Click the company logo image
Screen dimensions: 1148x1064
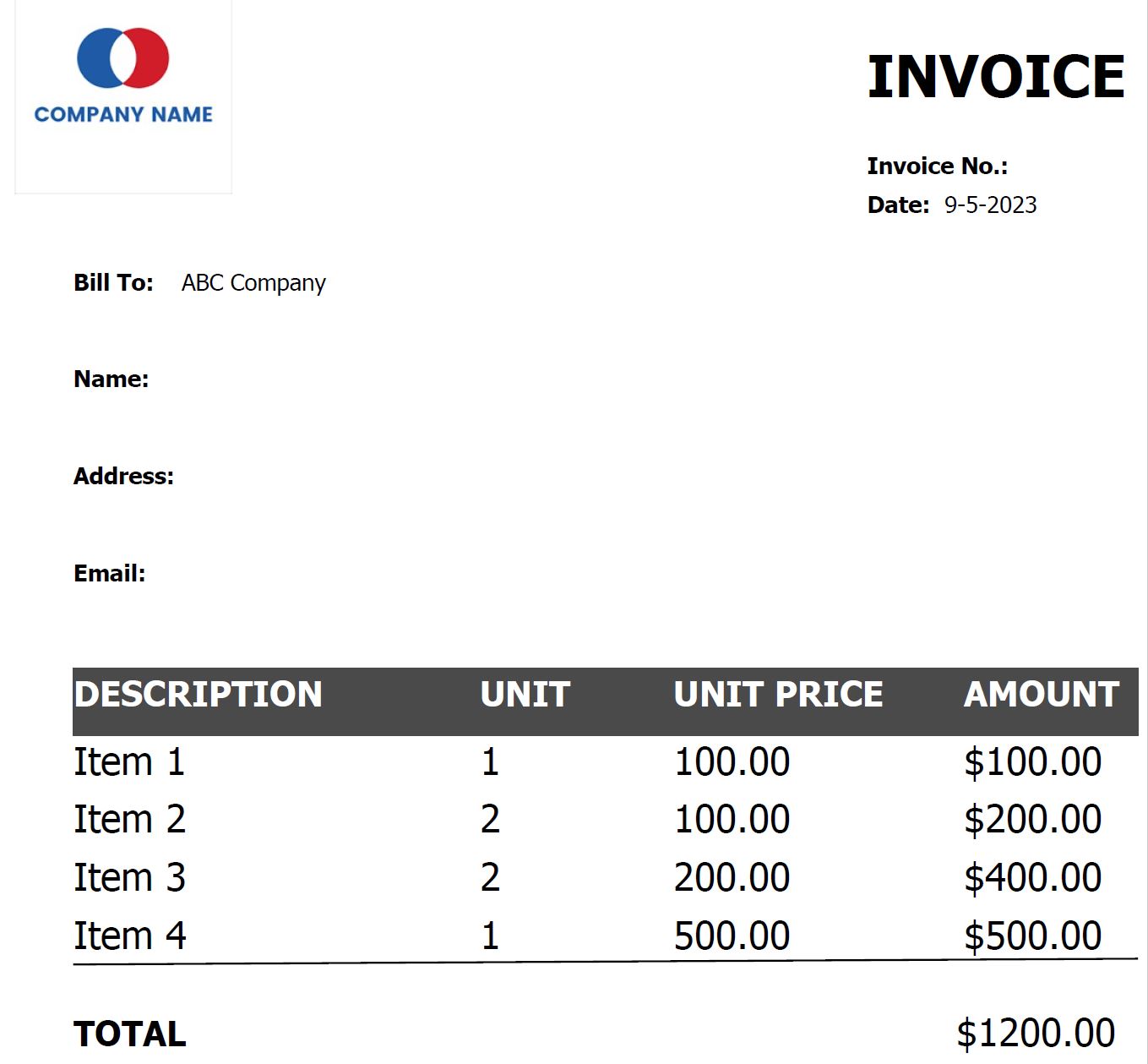point(123,96)
